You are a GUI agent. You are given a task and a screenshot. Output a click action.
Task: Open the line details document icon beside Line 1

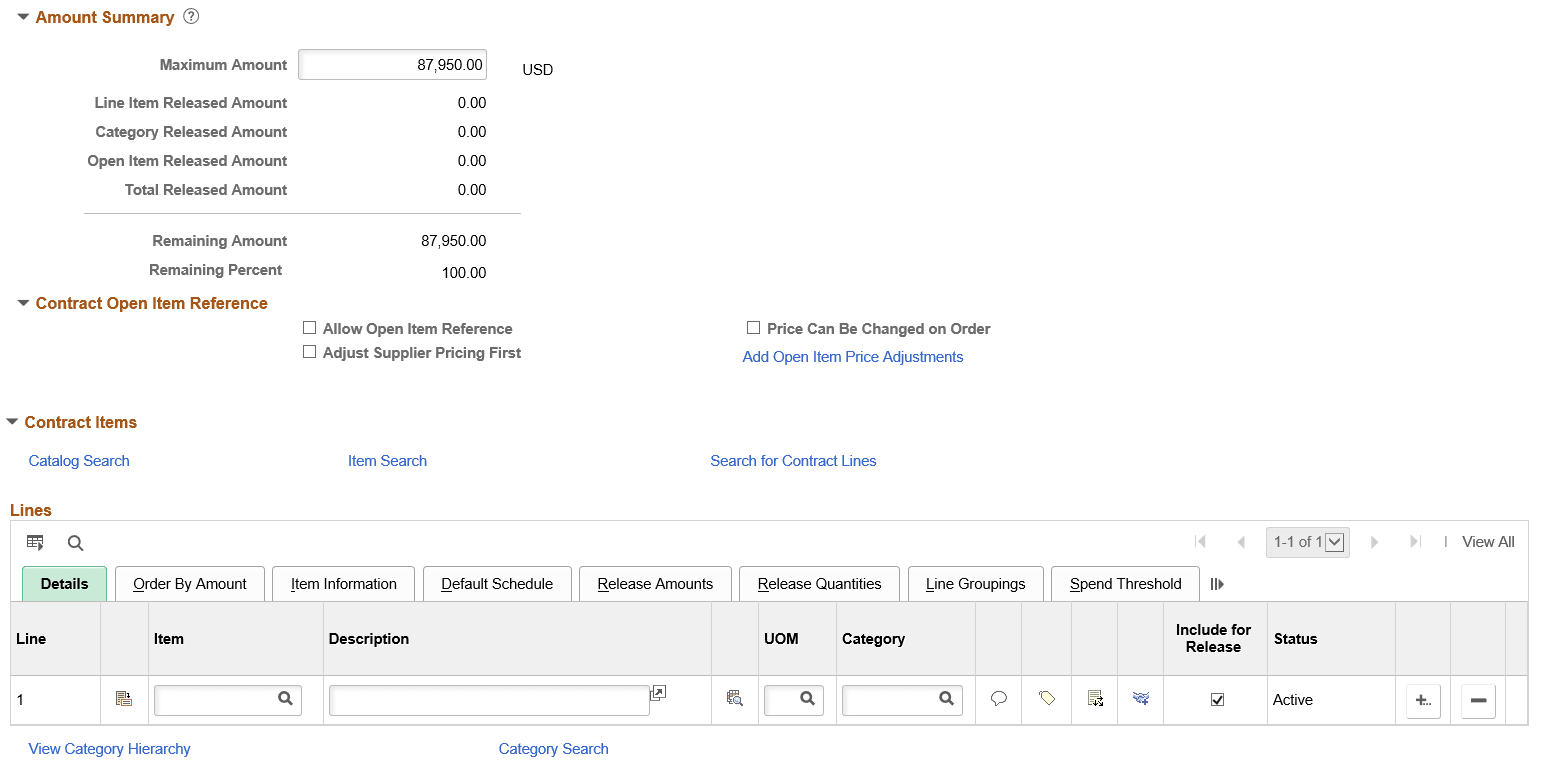tap(124, 700)
